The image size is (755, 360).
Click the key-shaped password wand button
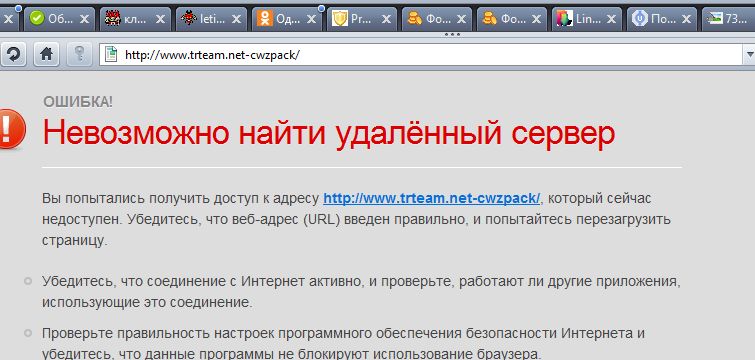click(79, 54)
